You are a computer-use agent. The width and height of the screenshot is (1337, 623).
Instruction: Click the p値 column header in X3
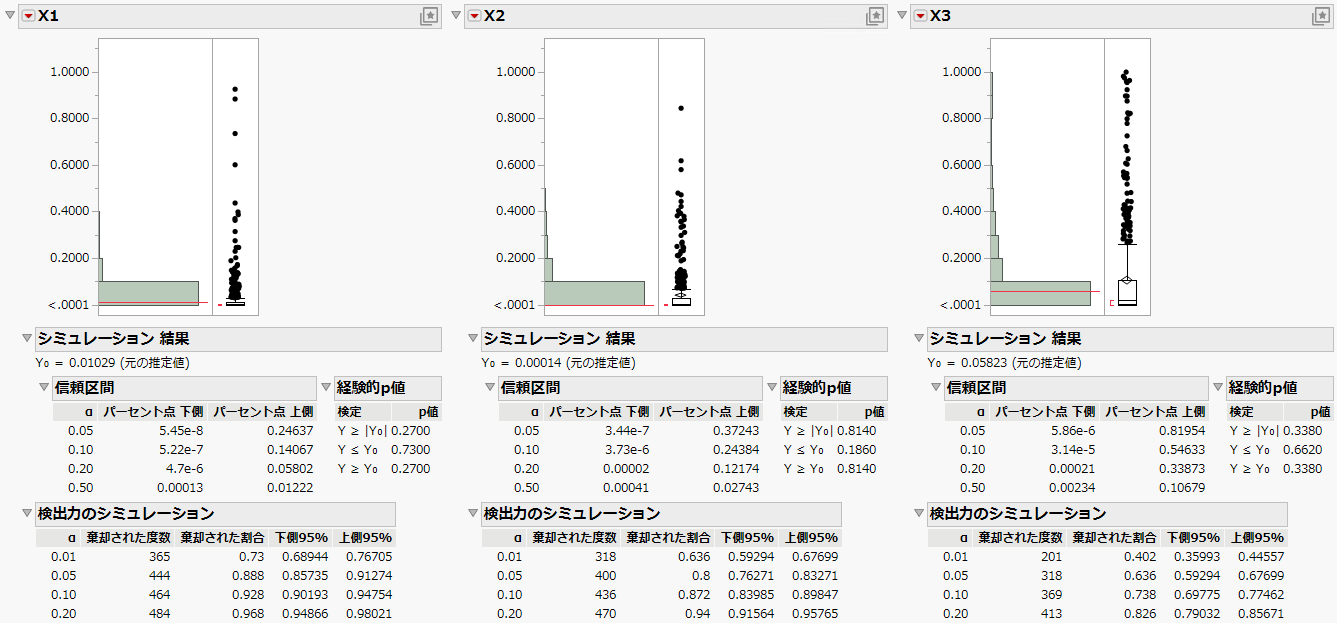point(1319,412)
